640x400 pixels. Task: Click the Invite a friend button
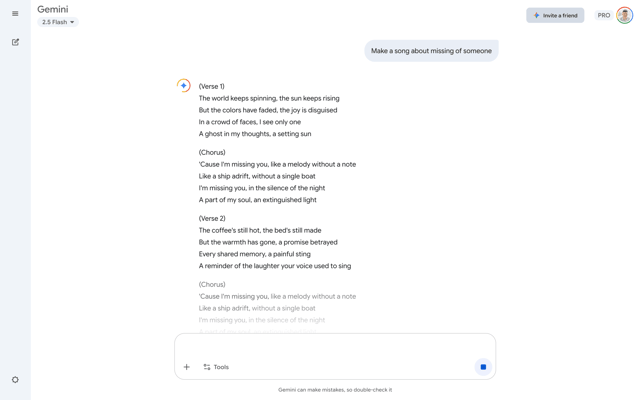[555, 16]
